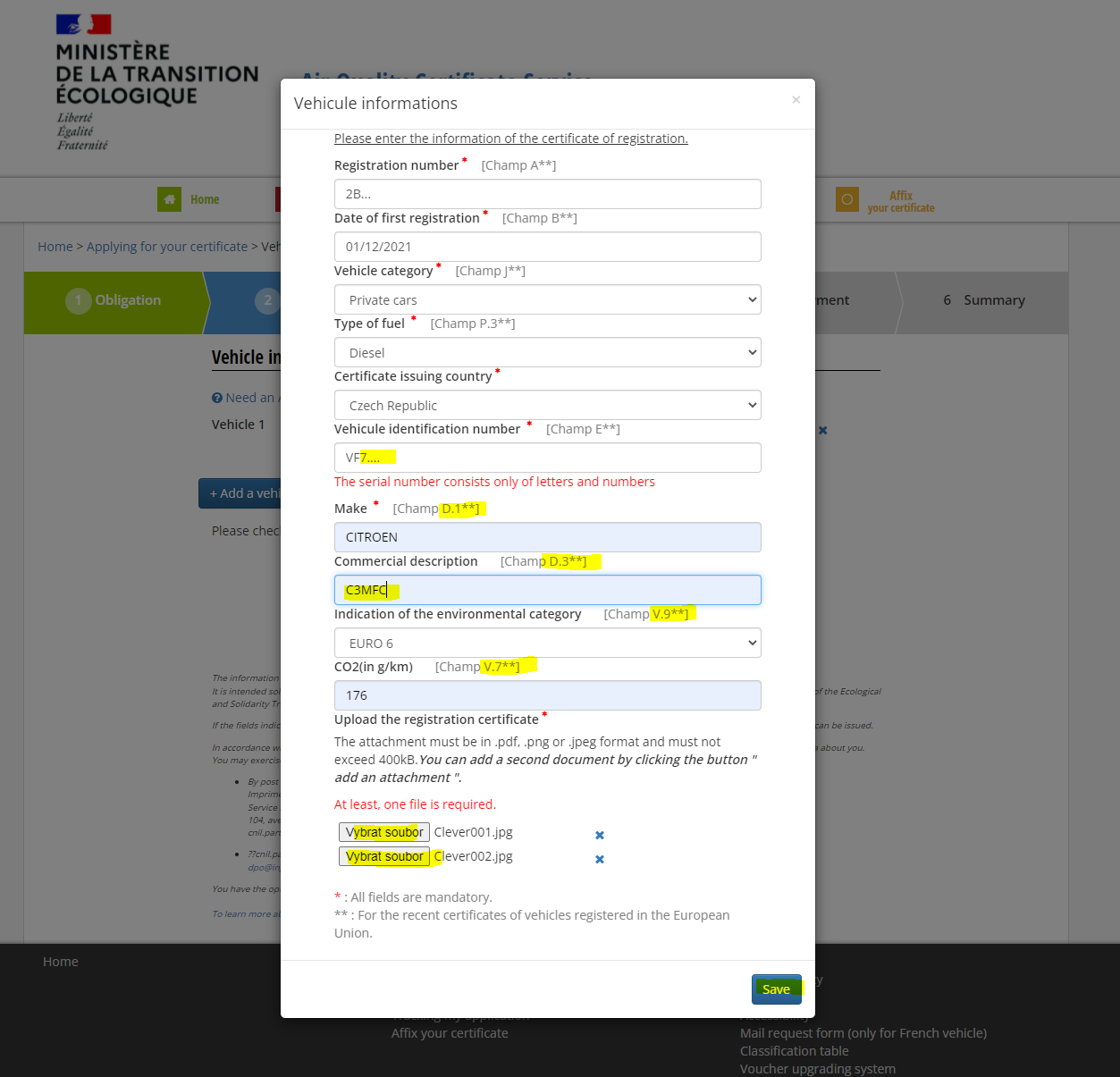Remove Vehicle 1 using the blue cross
This screenshot has height=1077, width=1120.
(x=822, y=430)
